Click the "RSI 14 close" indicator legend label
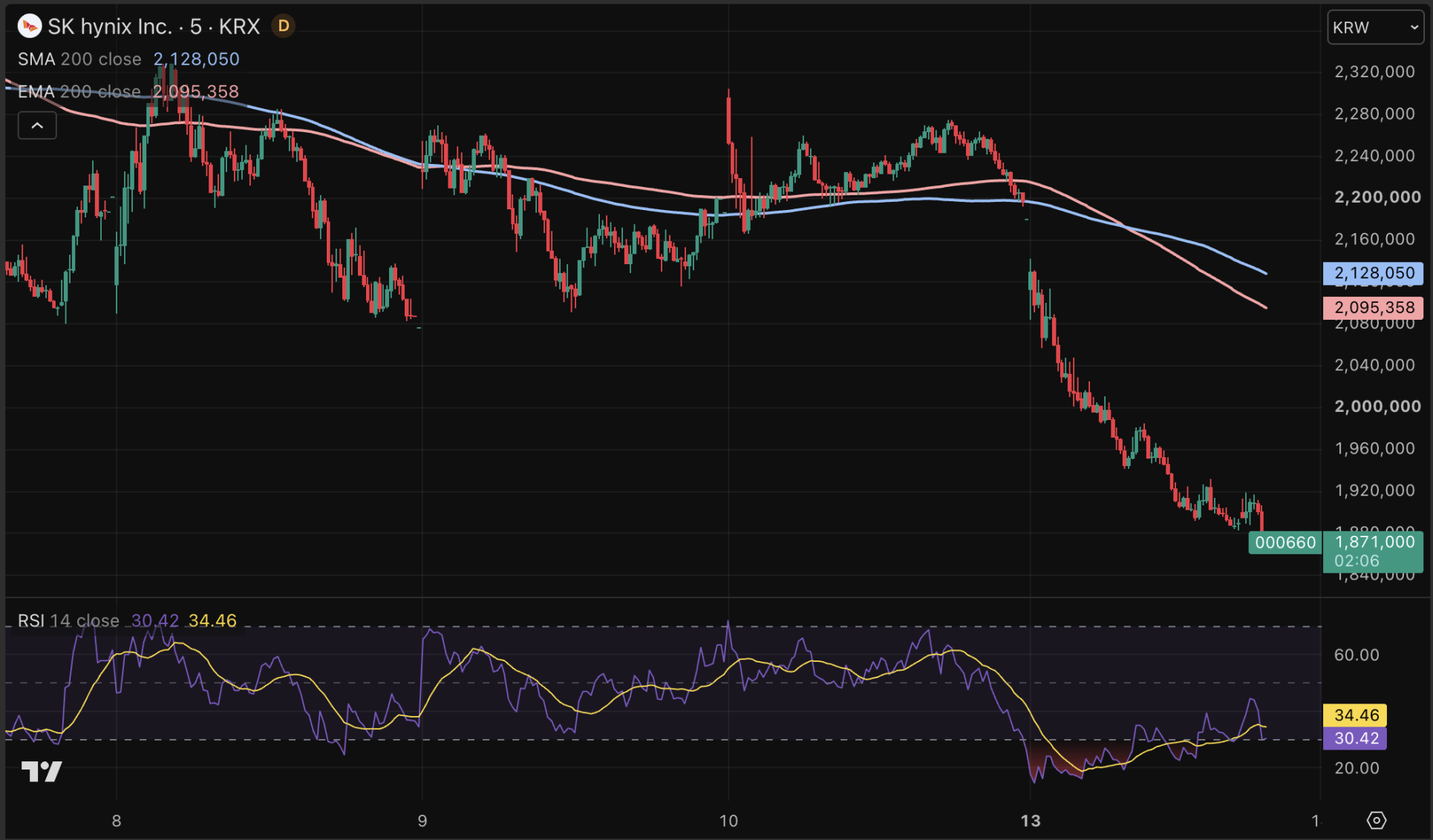Image resolution: width=1433 pixels, height=840 pixels. [x=68, y=620]
